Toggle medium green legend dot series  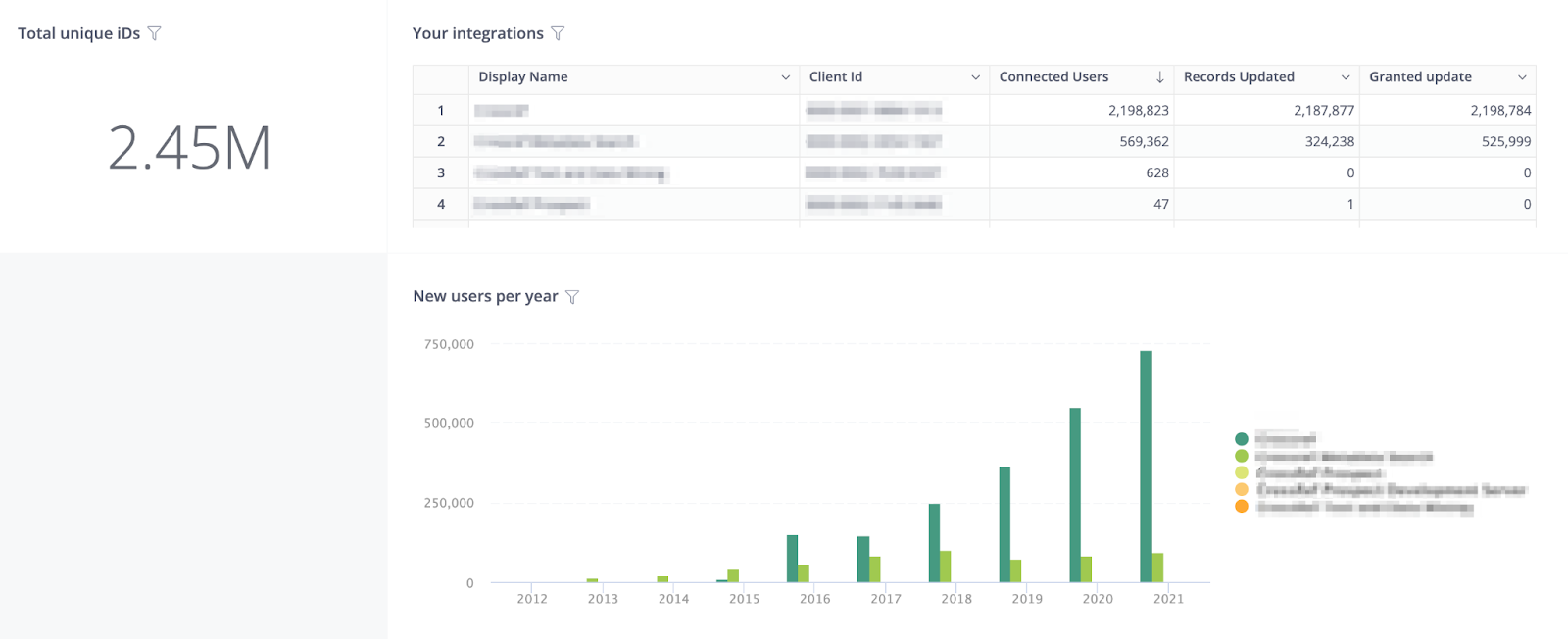[x=1242, y=456]
